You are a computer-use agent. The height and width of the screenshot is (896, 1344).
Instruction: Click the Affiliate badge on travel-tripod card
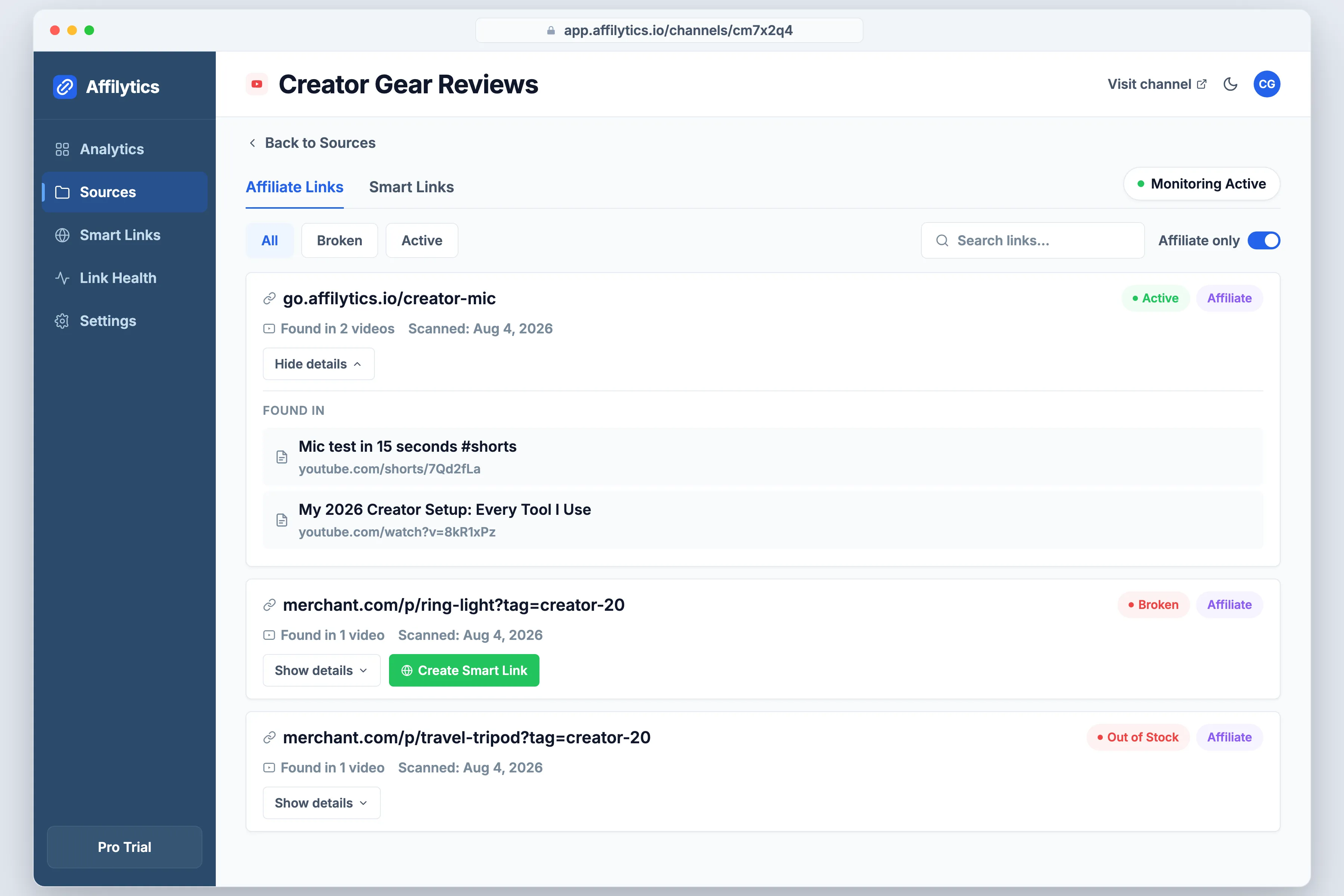tap(1229, 737)
